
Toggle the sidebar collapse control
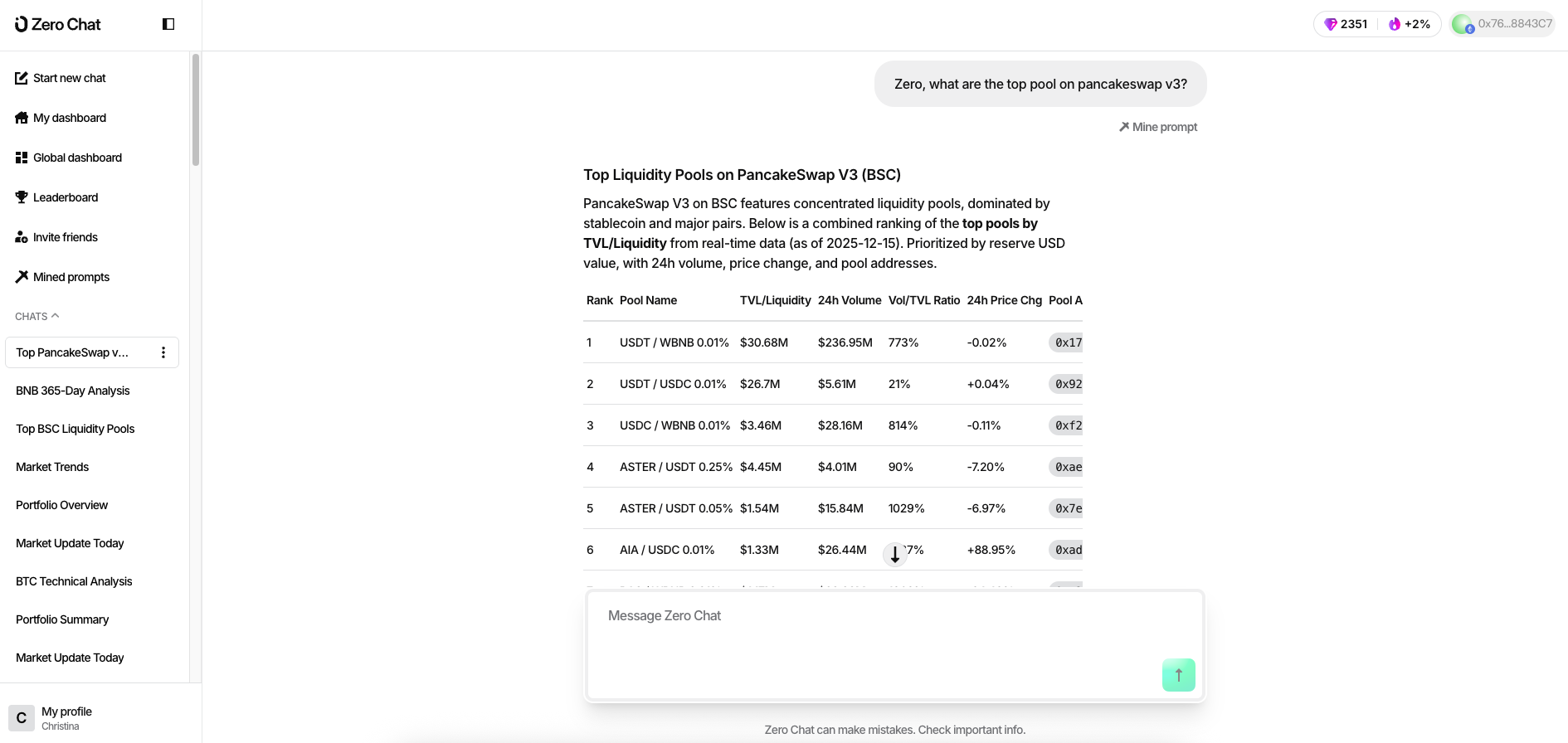[x=168, y=24]
